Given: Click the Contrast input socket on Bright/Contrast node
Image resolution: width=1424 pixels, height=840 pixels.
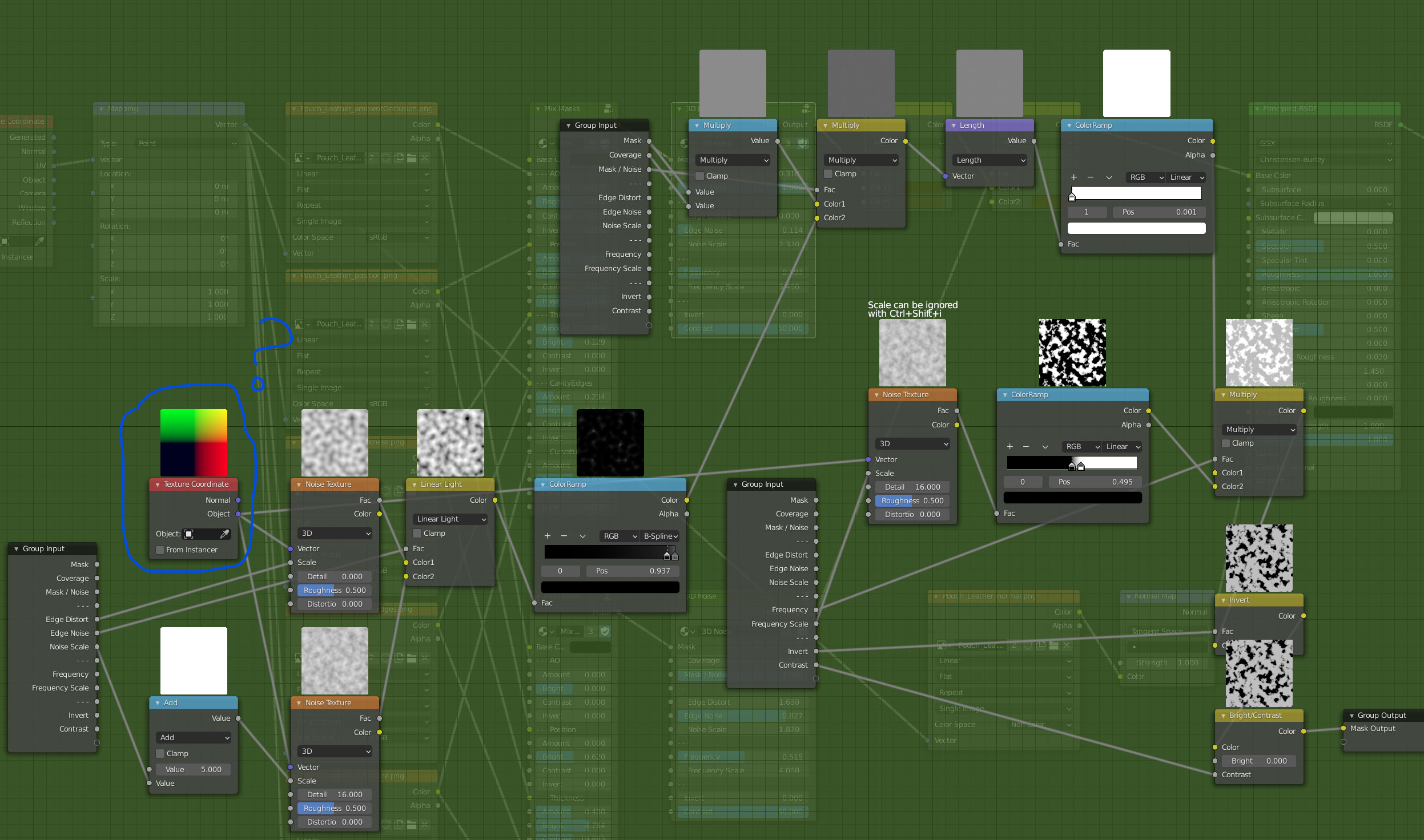Looking at the screenshot, I should pos(1215,775).
